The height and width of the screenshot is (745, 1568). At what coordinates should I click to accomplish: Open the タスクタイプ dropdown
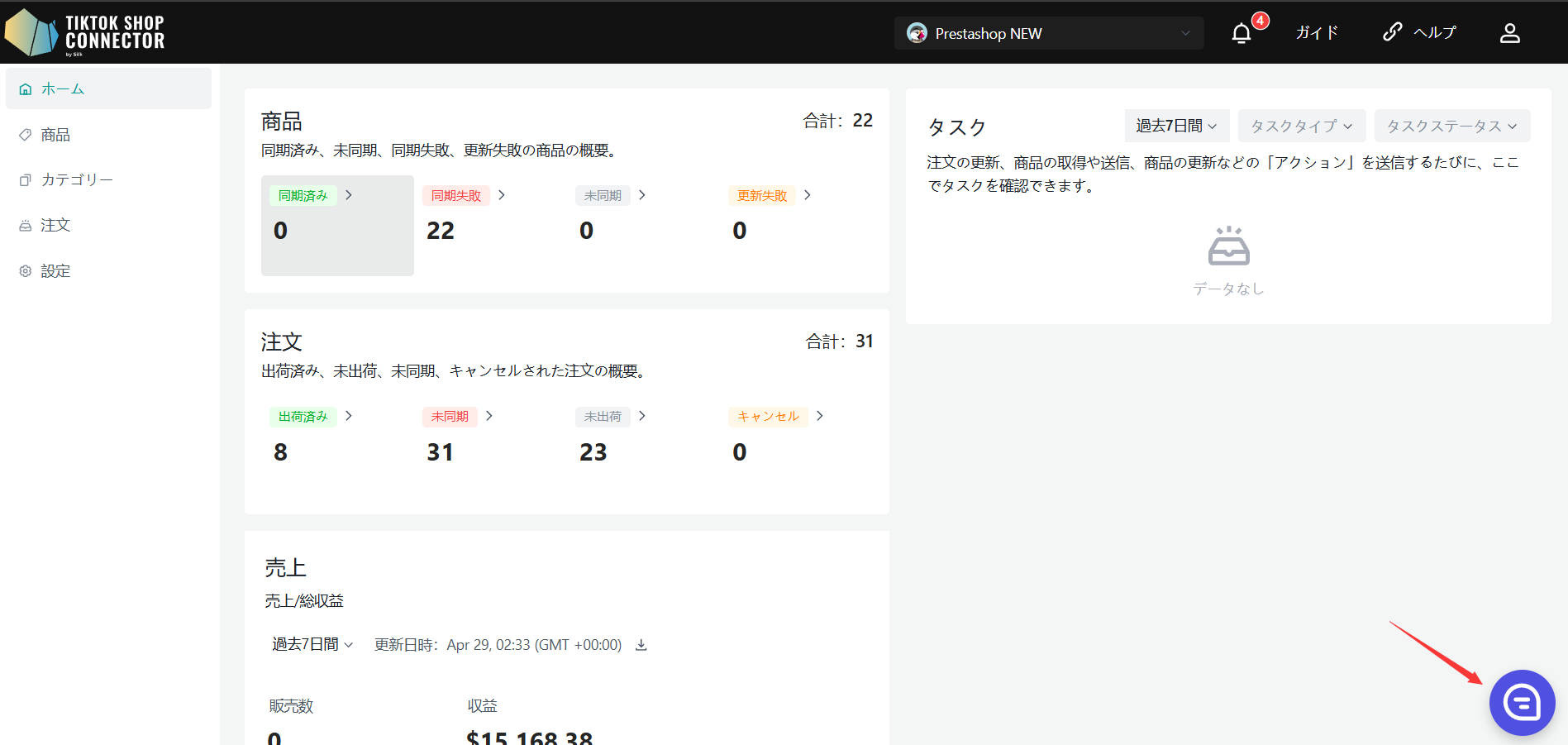coord(1301,126)
